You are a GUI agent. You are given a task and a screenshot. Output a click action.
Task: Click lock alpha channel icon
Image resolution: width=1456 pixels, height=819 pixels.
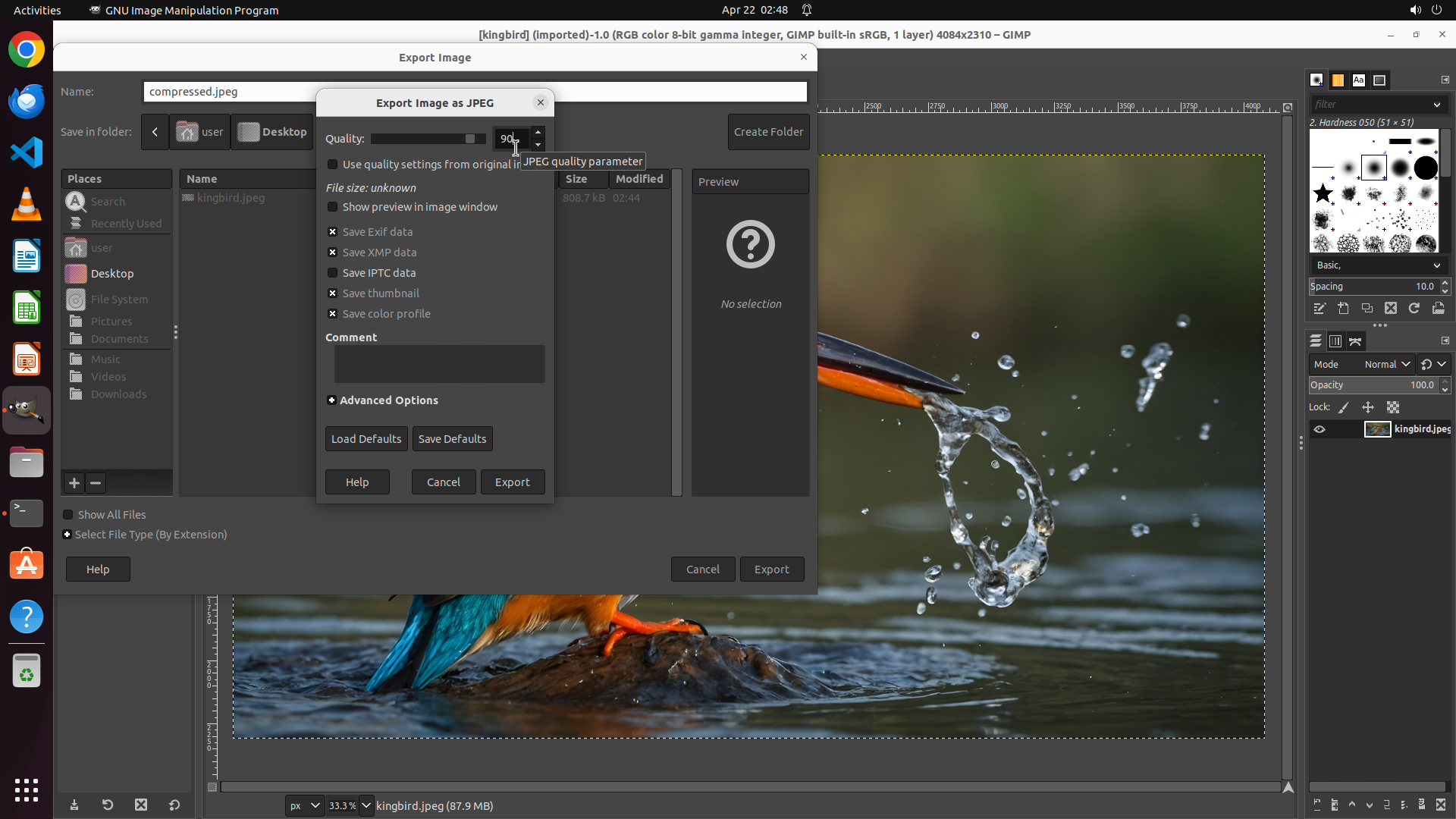point(1393,407)
